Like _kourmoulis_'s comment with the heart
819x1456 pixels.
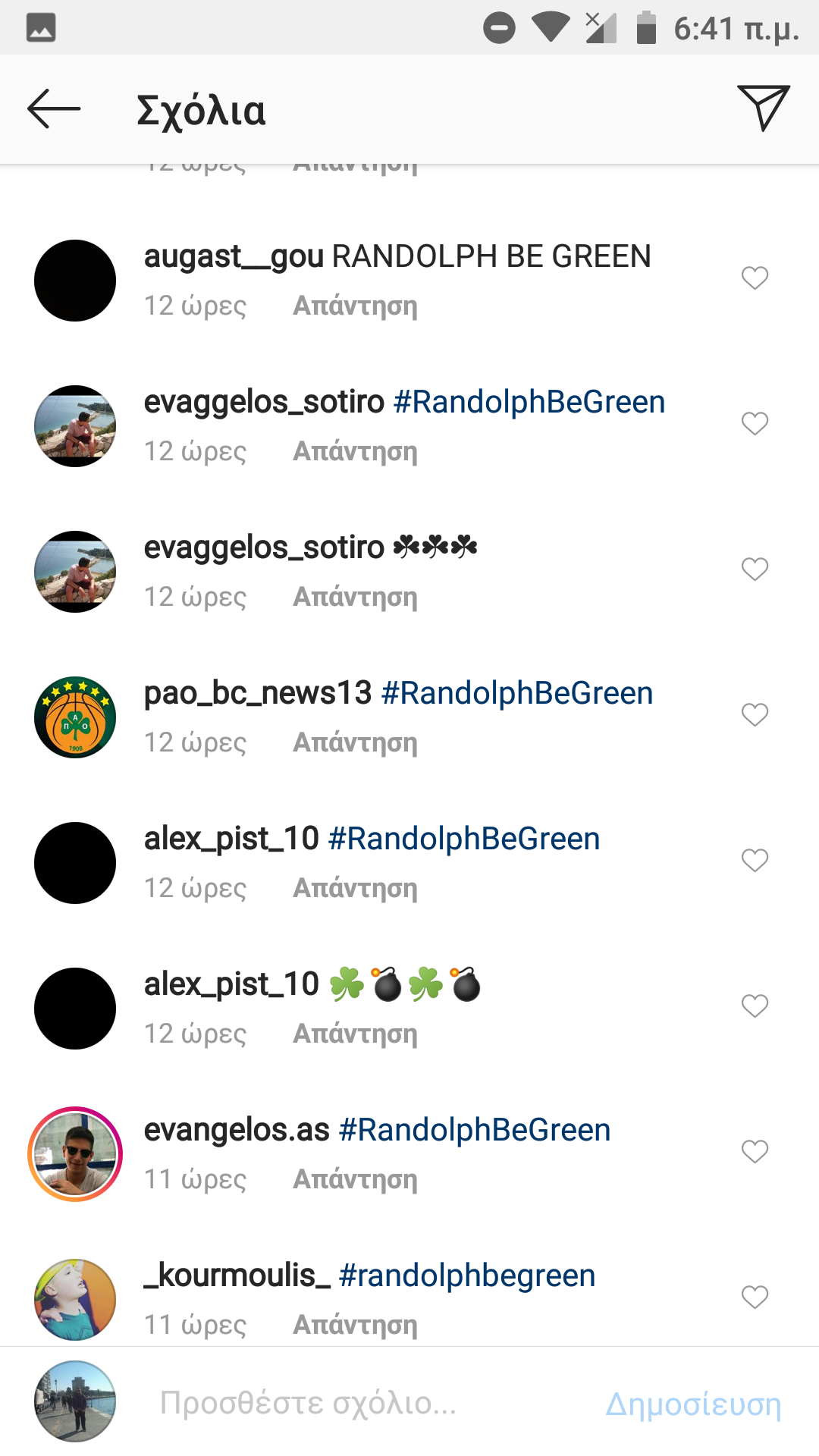coord(755,1298)
